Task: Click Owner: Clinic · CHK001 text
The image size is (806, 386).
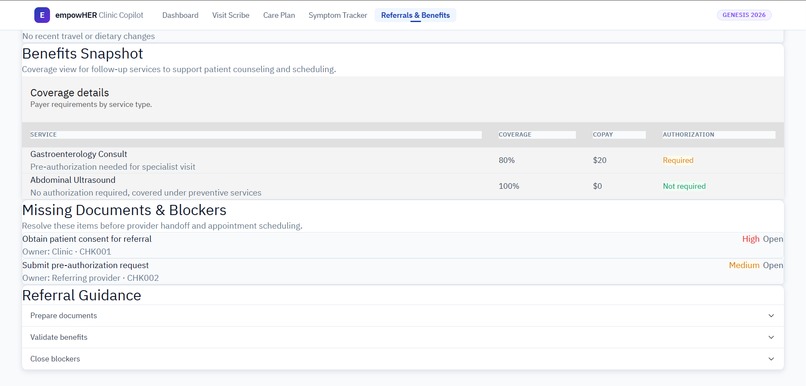Action: [66, 252]
